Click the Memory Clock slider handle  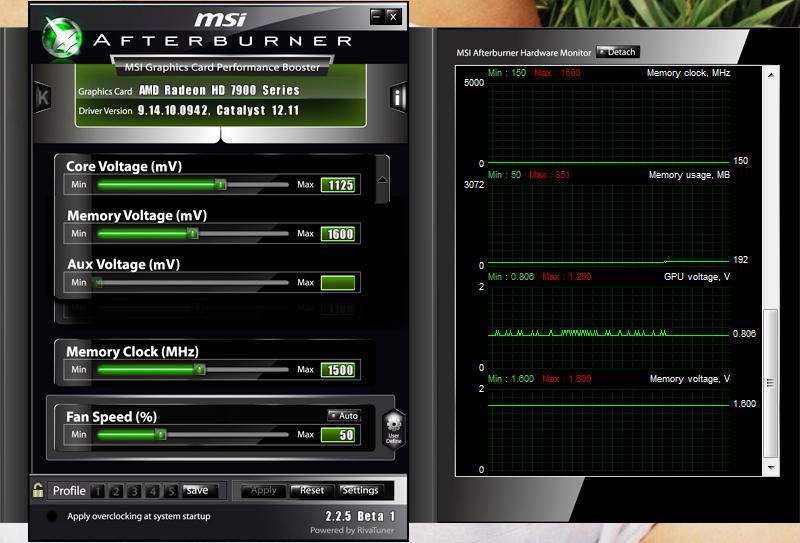(x=200, y=369)
